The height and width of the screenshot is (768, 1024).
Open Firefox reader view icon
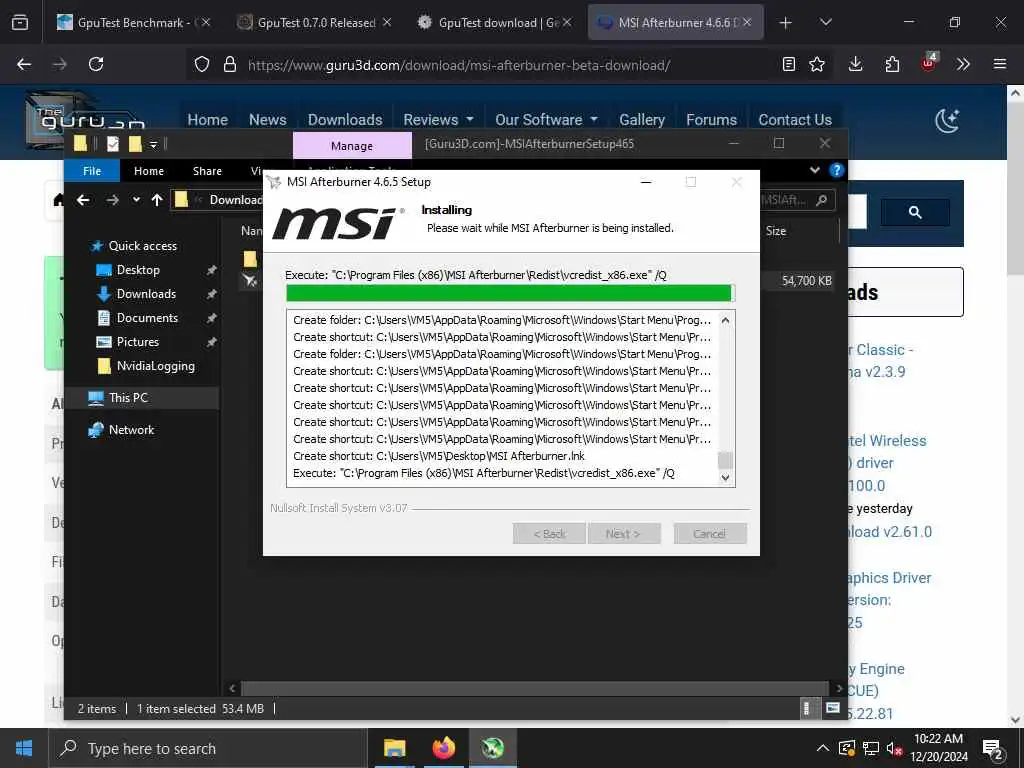pyautogui.click(x=789, y=64)
